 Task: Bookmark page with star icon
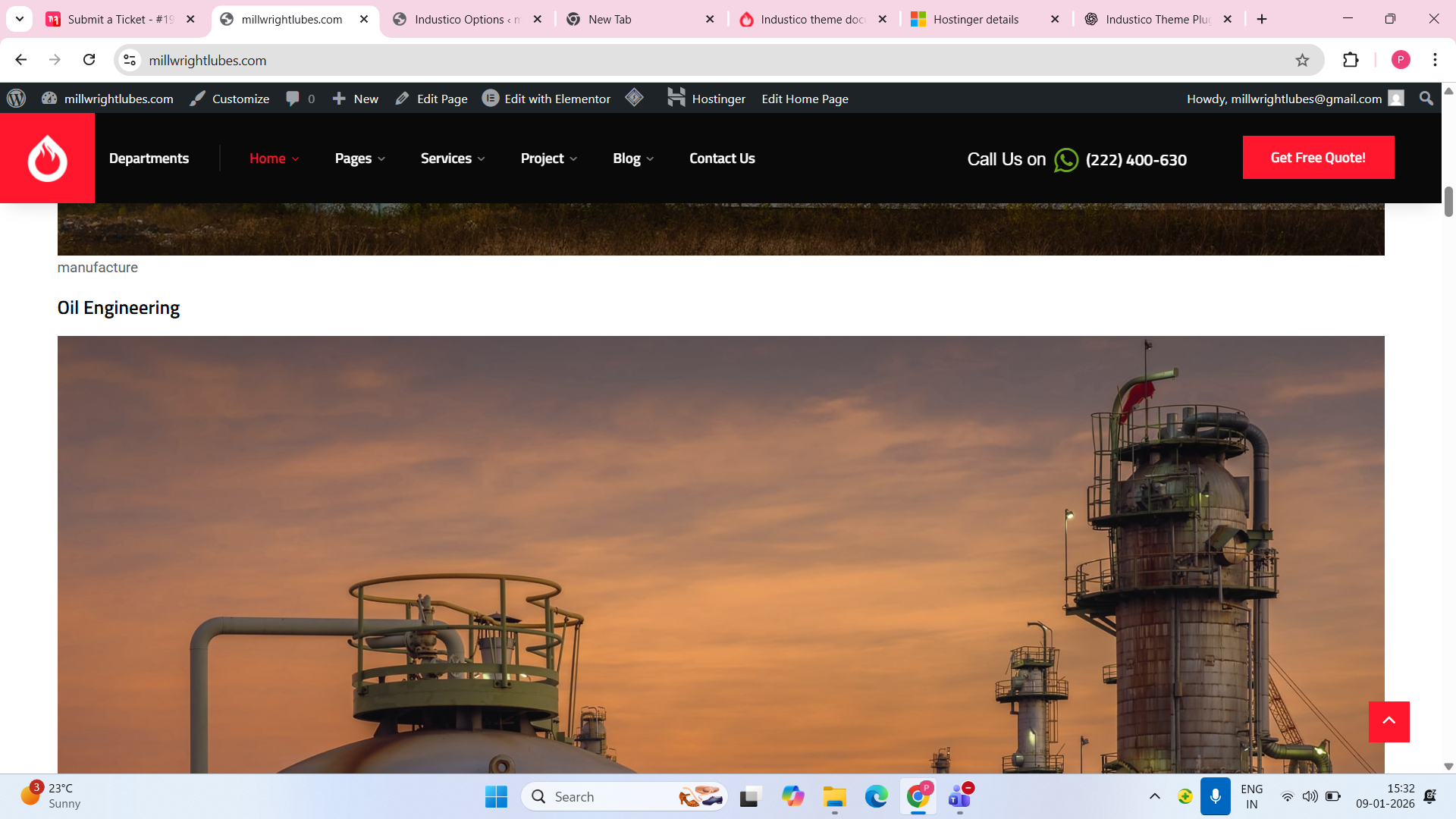(1302, 60)
